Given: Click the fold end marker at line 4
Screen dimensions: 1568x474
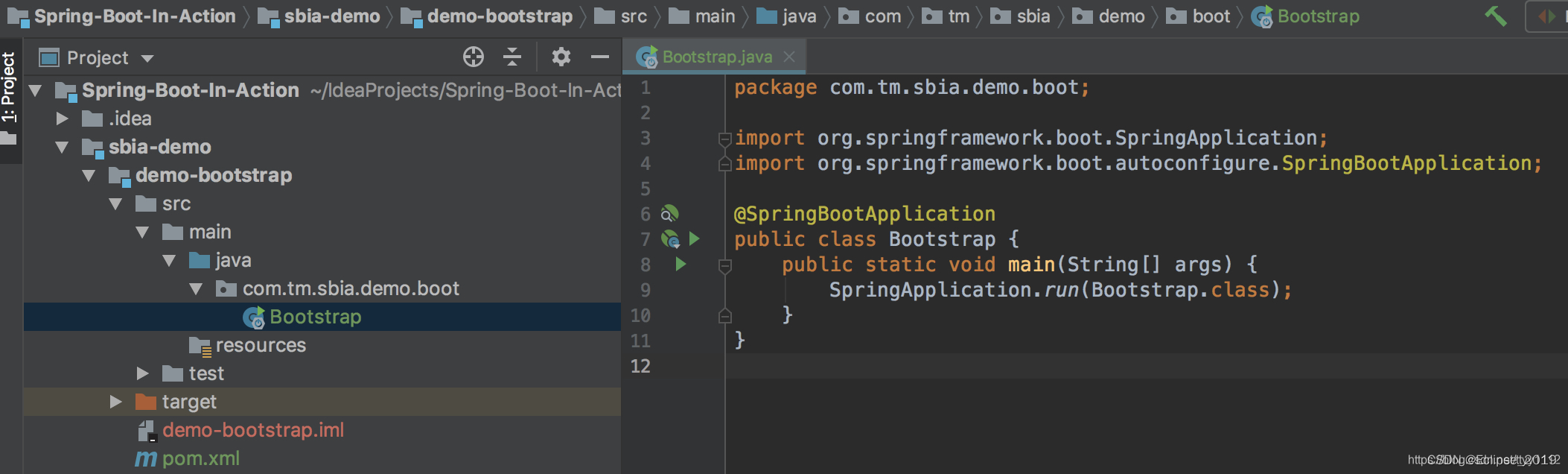Looking at the screenshot, I should pos(724,164).
